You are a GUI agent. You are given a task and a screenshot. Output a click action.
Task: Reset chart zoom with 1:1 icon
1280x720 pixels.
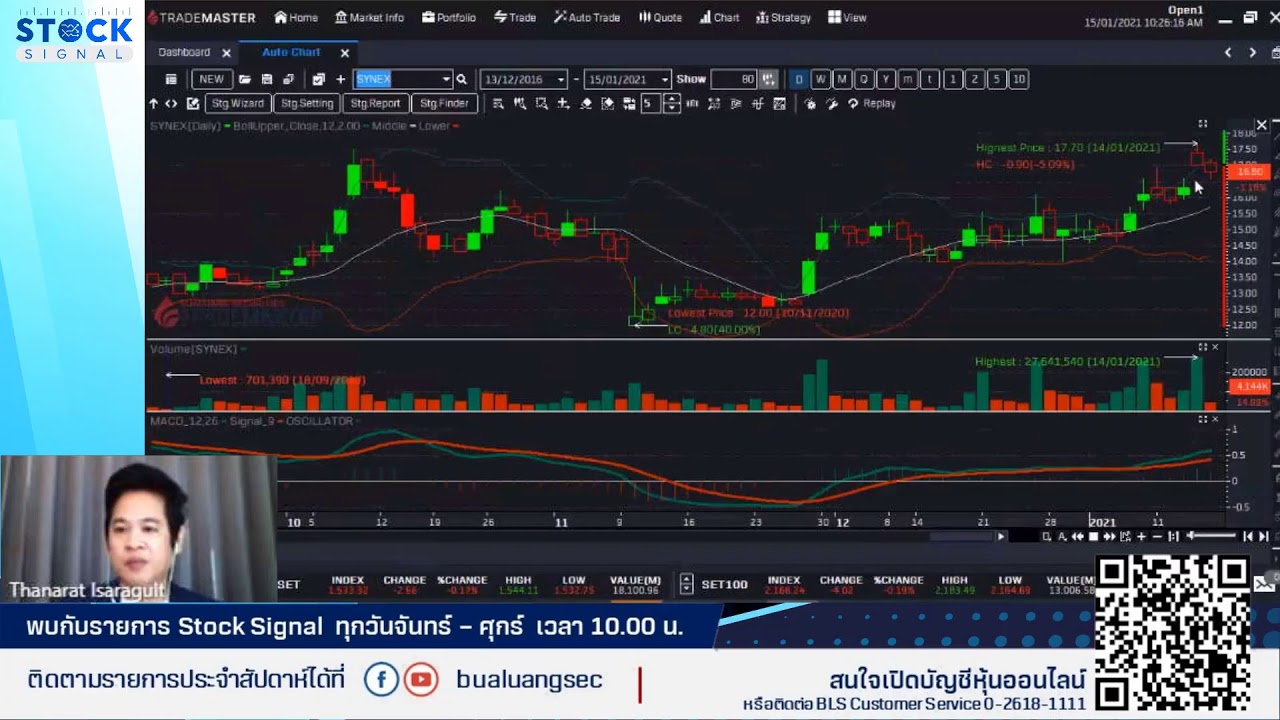point(1174,537)
